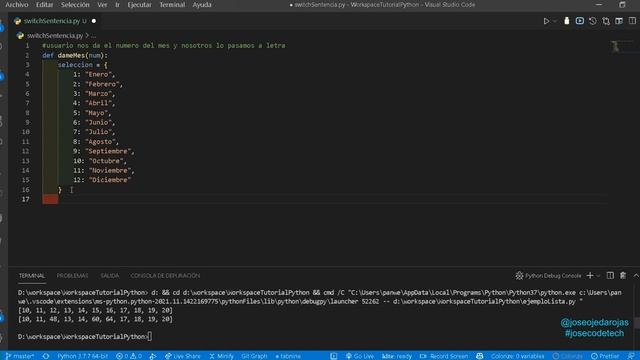Viewport: 640px width, 360px height.
Task: Switch to the PROBLEMAS panel tab
Action: click(72, 276)
